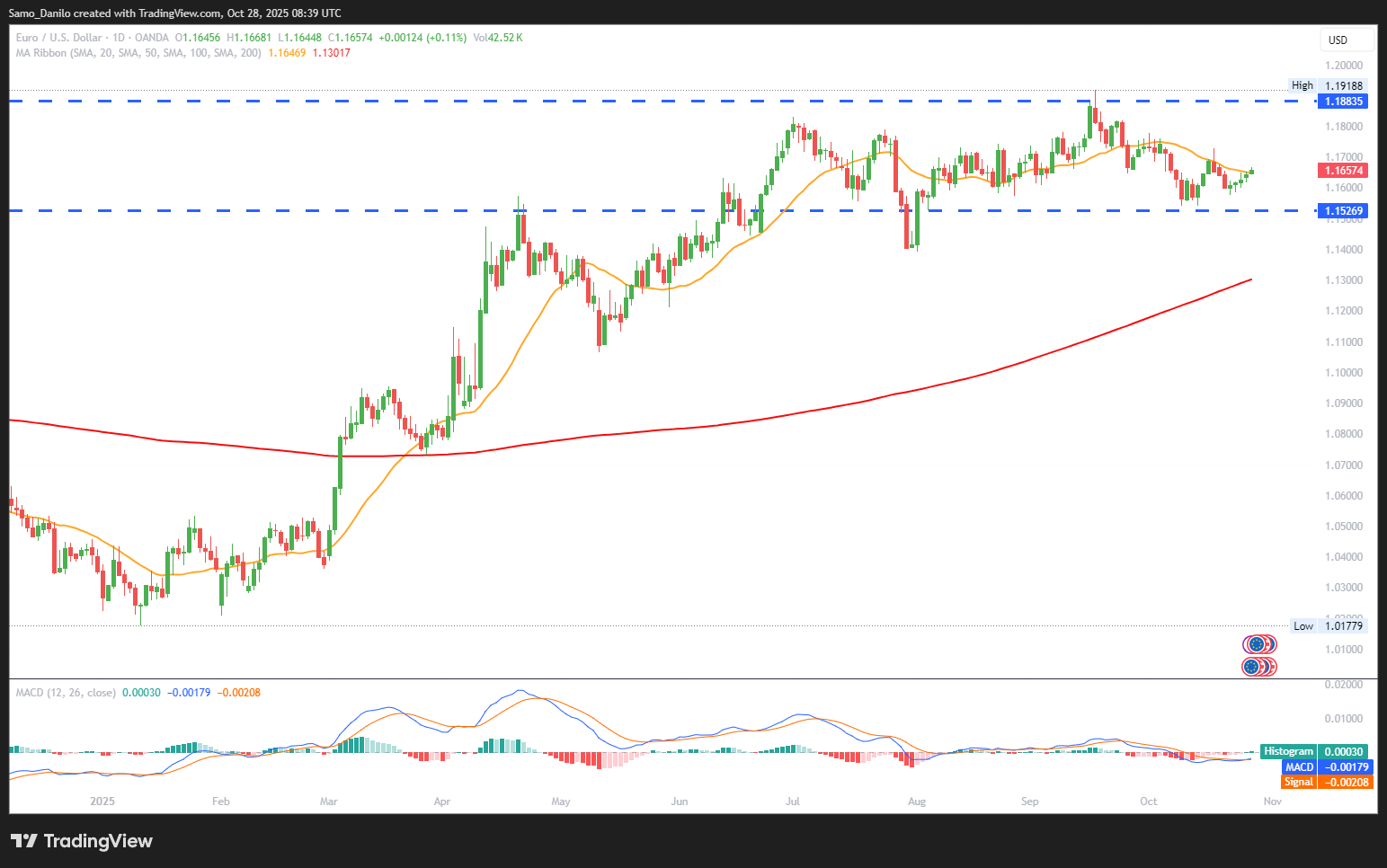Click the Low 1.01779 price marker
The height and width of the screenshot is (868, 1387).
coord(1329,626)
